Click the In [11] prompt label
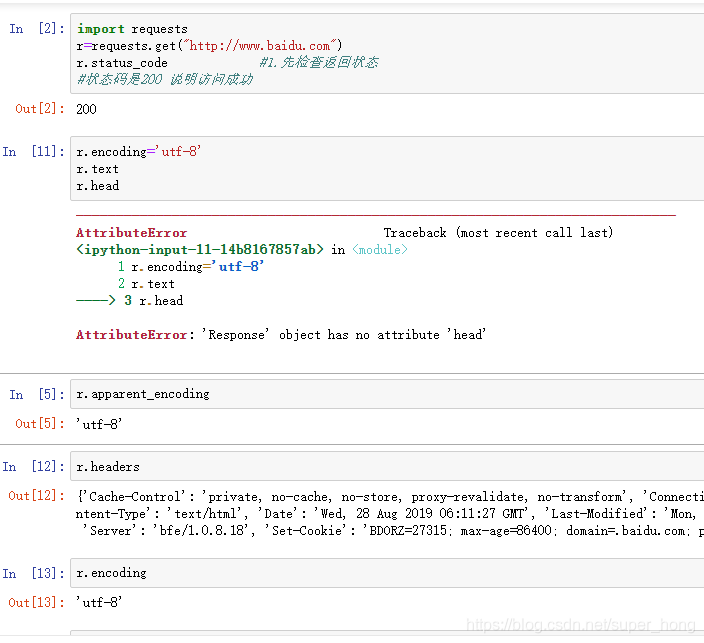 (x=34, y=152)
